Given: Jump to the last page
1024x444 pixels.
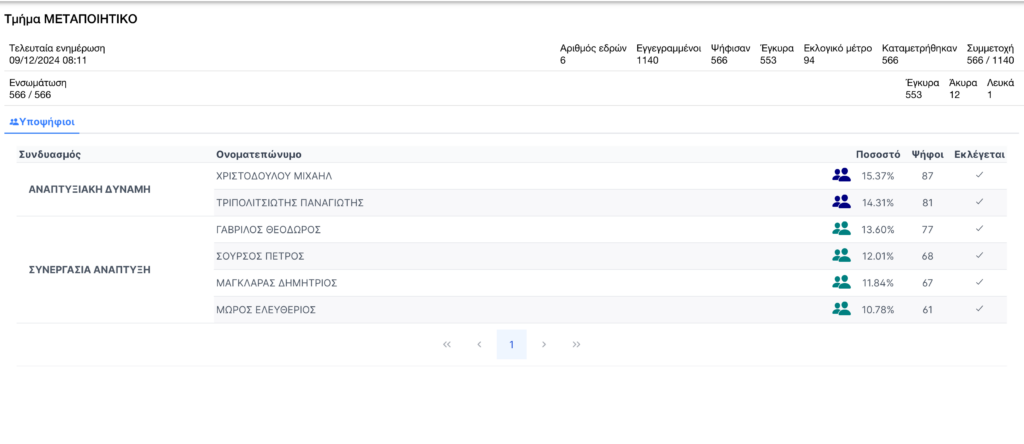Looking at the screenshot, I should 577,345.
